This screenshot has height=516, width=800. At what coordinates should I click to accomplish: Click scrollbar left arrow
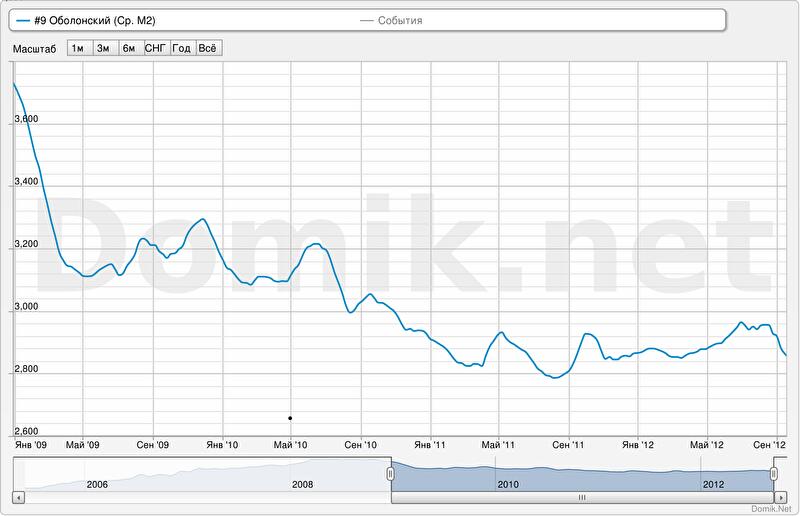(18, 496)
